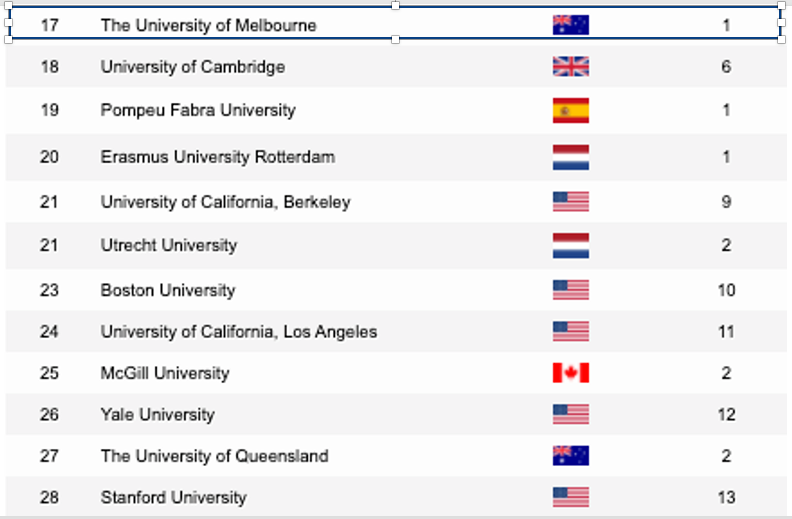The width and height of the screenshot is (792, 519).
Task: Click rank number 27
Action: tap(50, 455)
